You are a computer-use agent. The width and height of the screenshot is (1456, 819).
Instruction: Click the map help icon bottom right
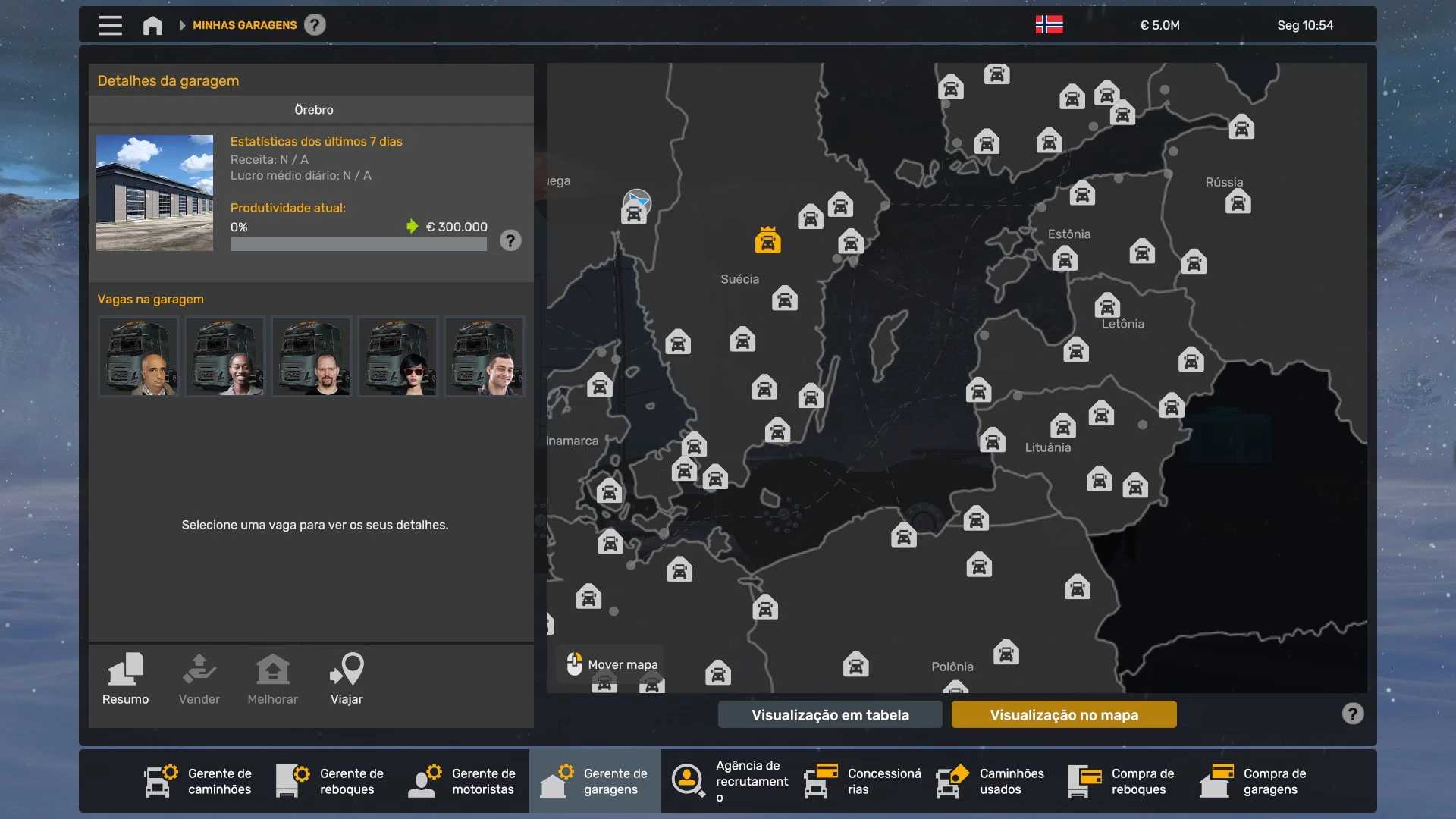[x=1352, y=714]
